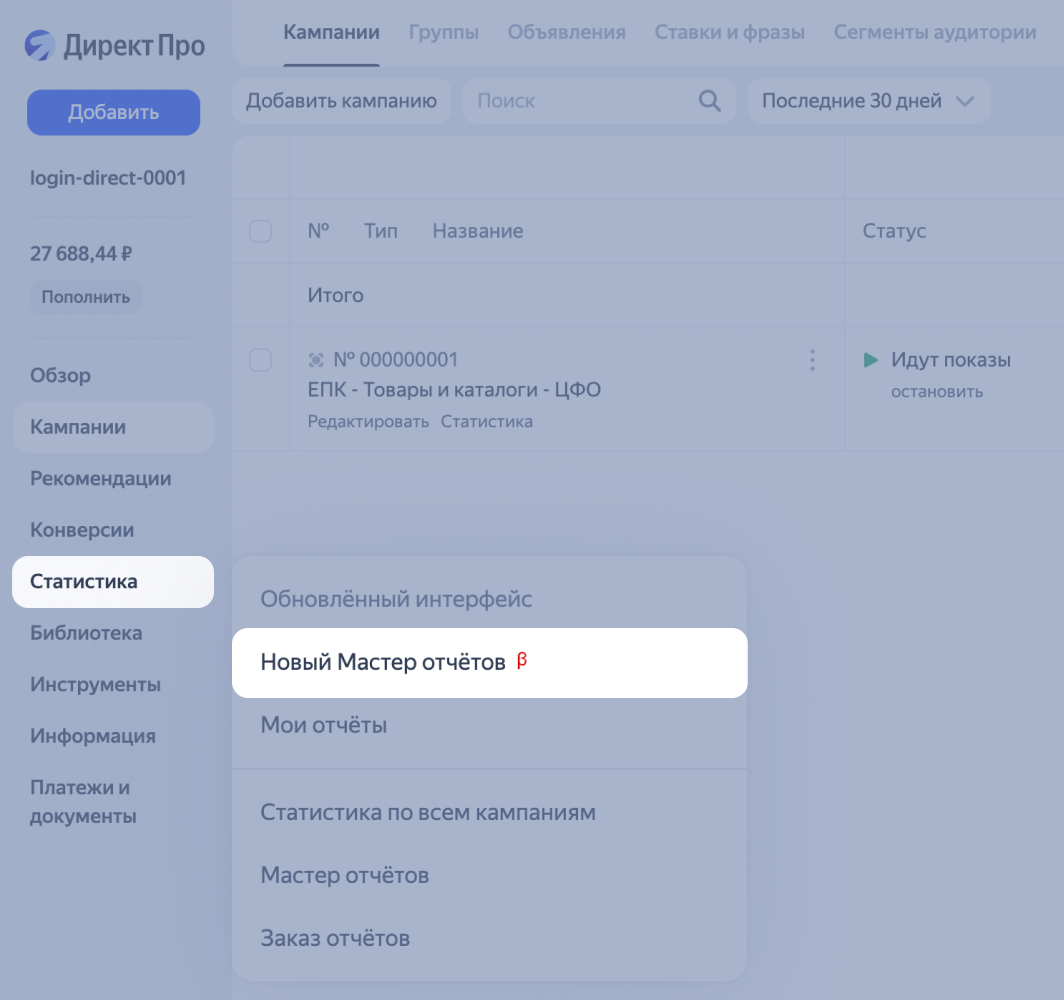Open the Статистика sidebar submenu
The height and width of the screenshot is (1000, 1064).
click(x=113, y=582)
